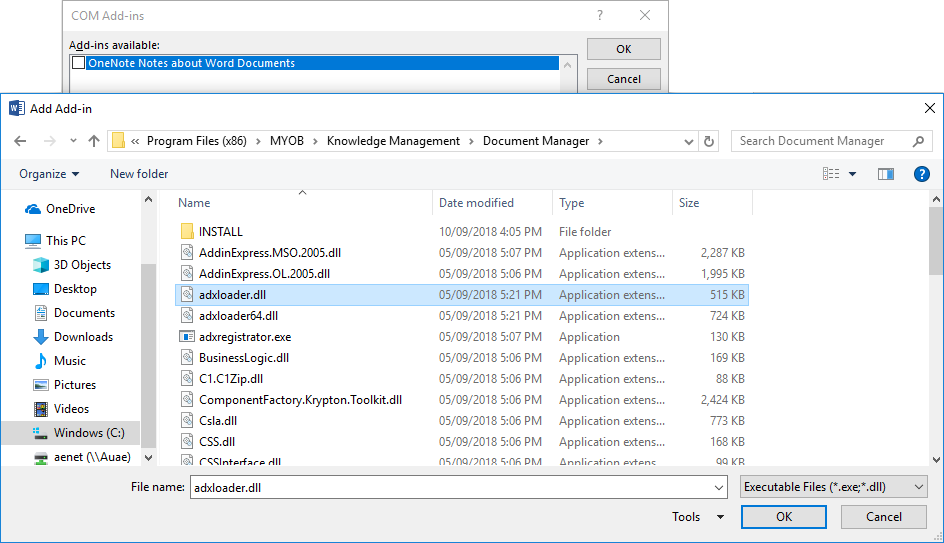Sort files by Size column header
Screen dimensions: 944x543
[689, 203]
